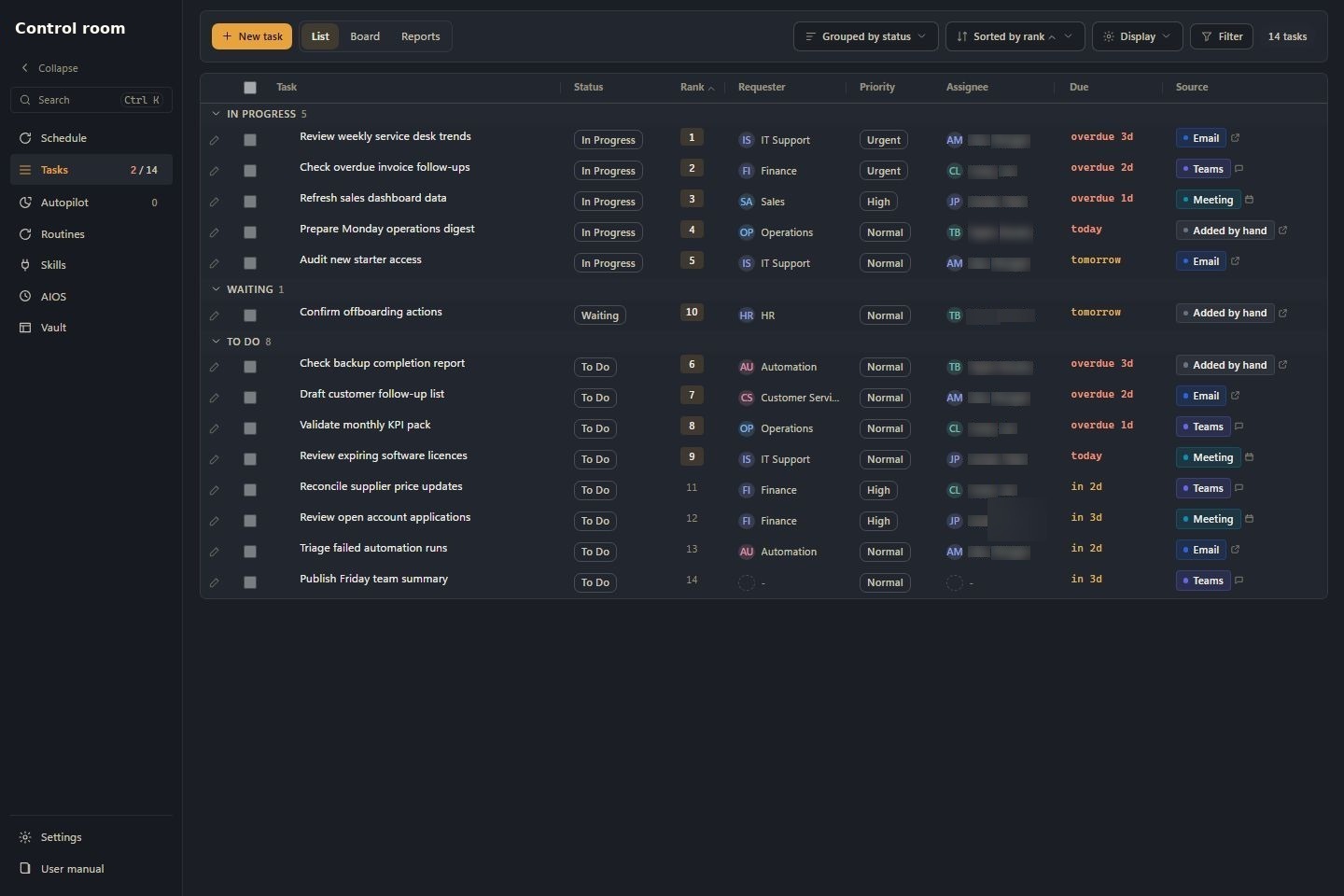Click chat icon next to Teams on Check overdue invoice follow-ups

[1239, 169]
